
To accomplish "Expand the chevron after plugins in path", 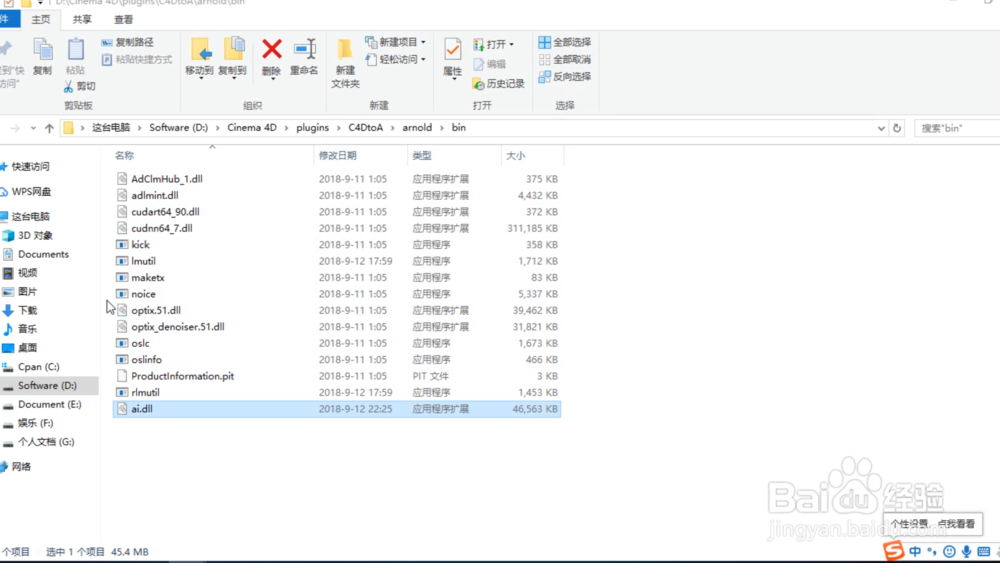I will point(339,128).
